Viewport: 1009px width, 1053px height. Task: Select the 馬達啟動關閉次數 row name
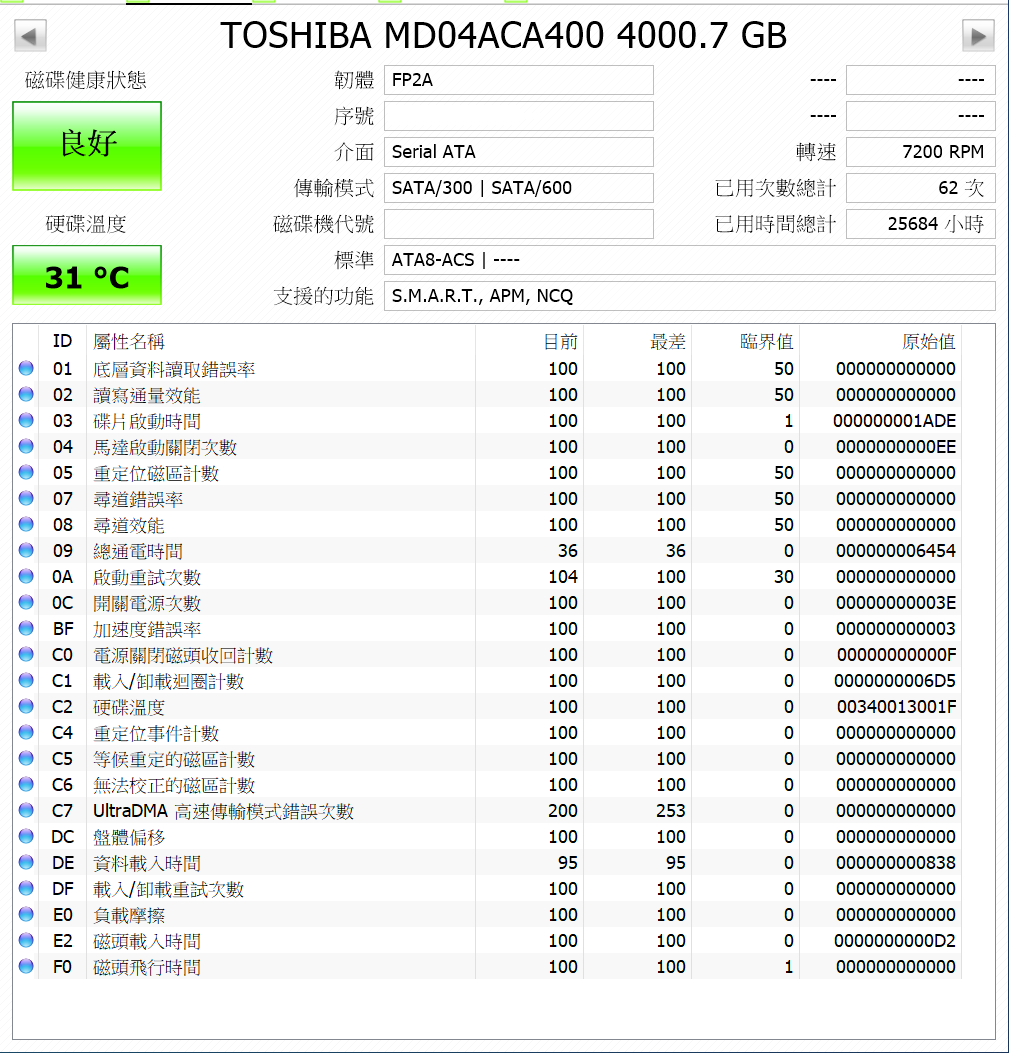tap(165, 447)
